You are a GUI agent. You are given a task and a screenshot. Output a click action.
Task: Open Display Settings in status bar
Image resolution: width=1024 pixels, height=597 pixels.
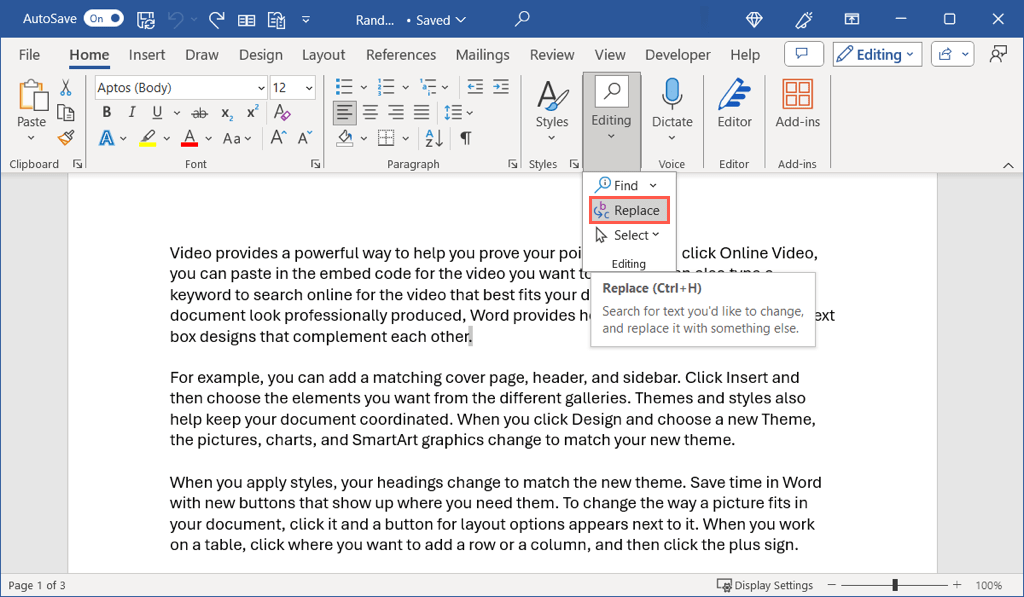click(x=765, y=585)
